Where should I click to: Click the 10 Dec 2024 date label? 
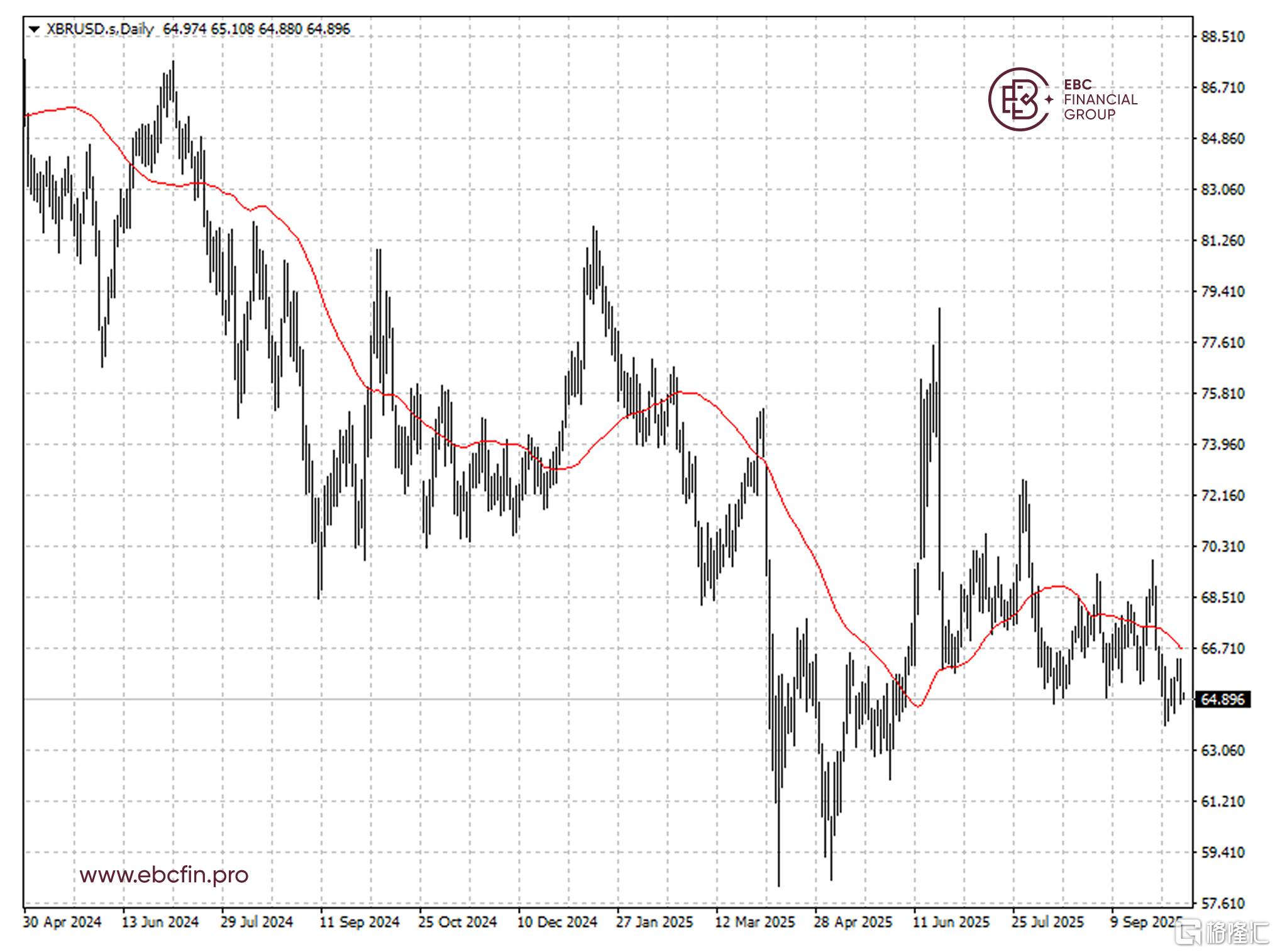click(x=556, y=922)
